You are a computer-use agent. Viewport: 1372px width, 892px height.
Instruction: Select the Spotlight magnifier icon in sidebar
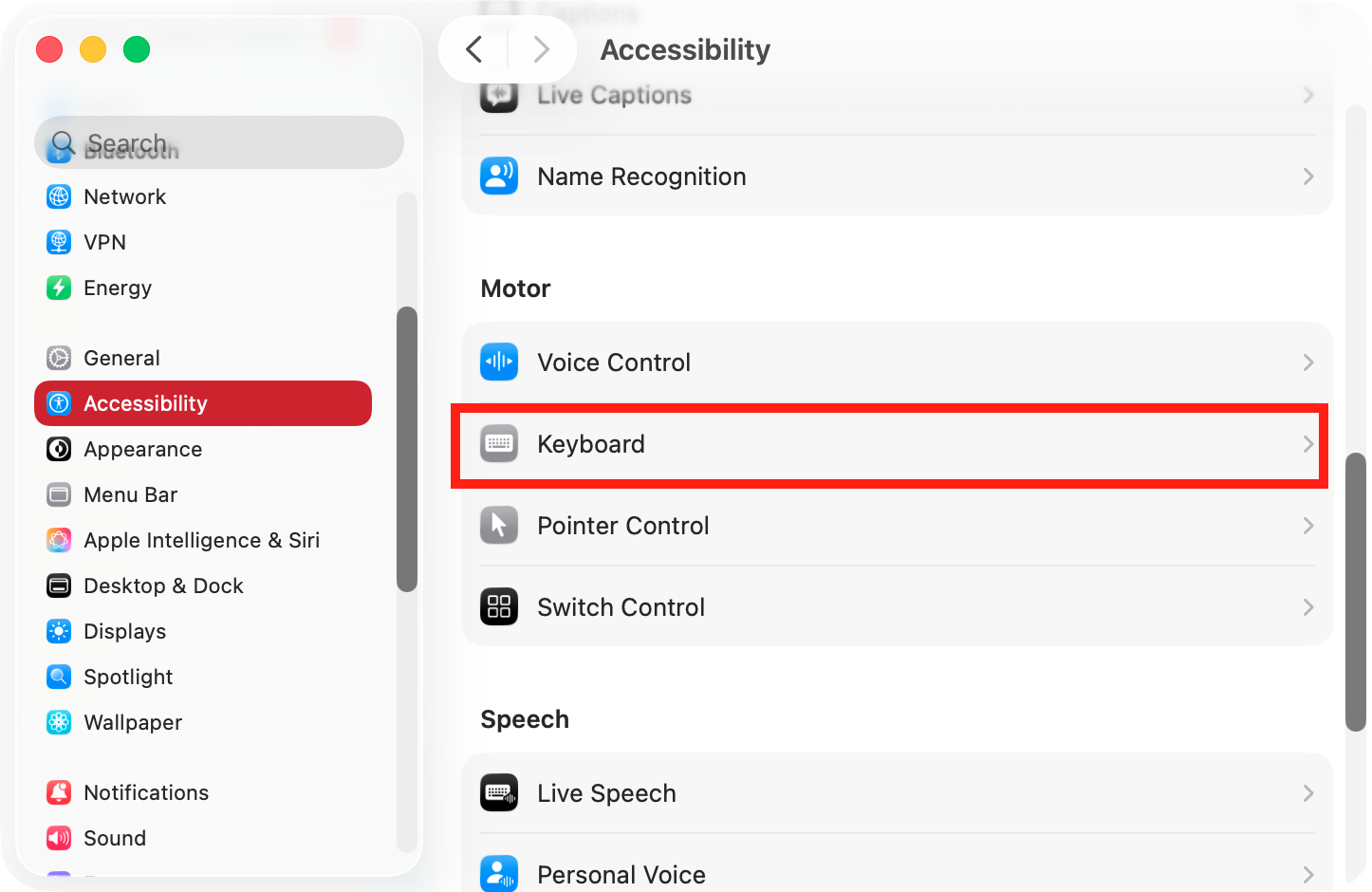(59, 677)
